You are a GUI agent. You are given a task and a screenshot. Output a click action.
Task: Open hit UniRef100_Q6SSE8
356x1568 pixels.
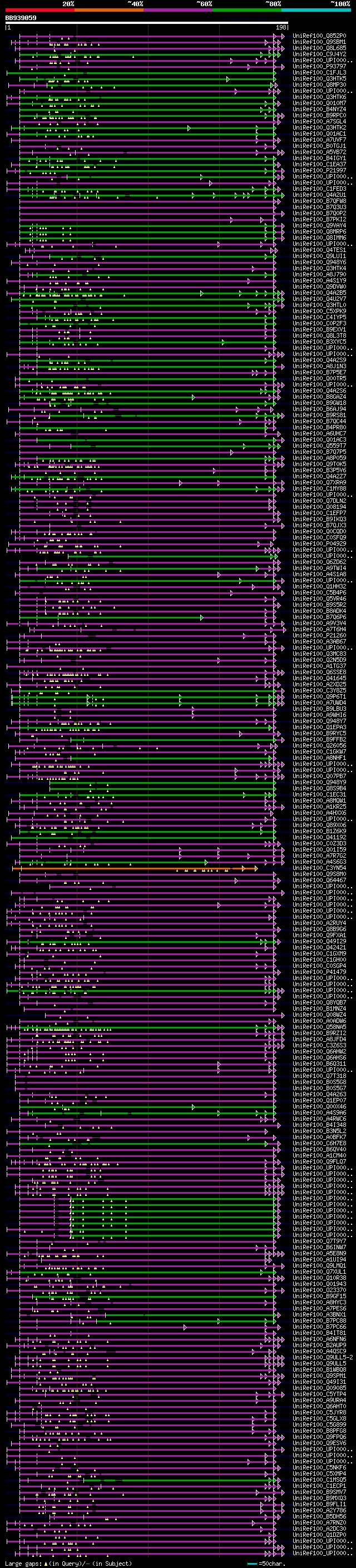(319, 672)
